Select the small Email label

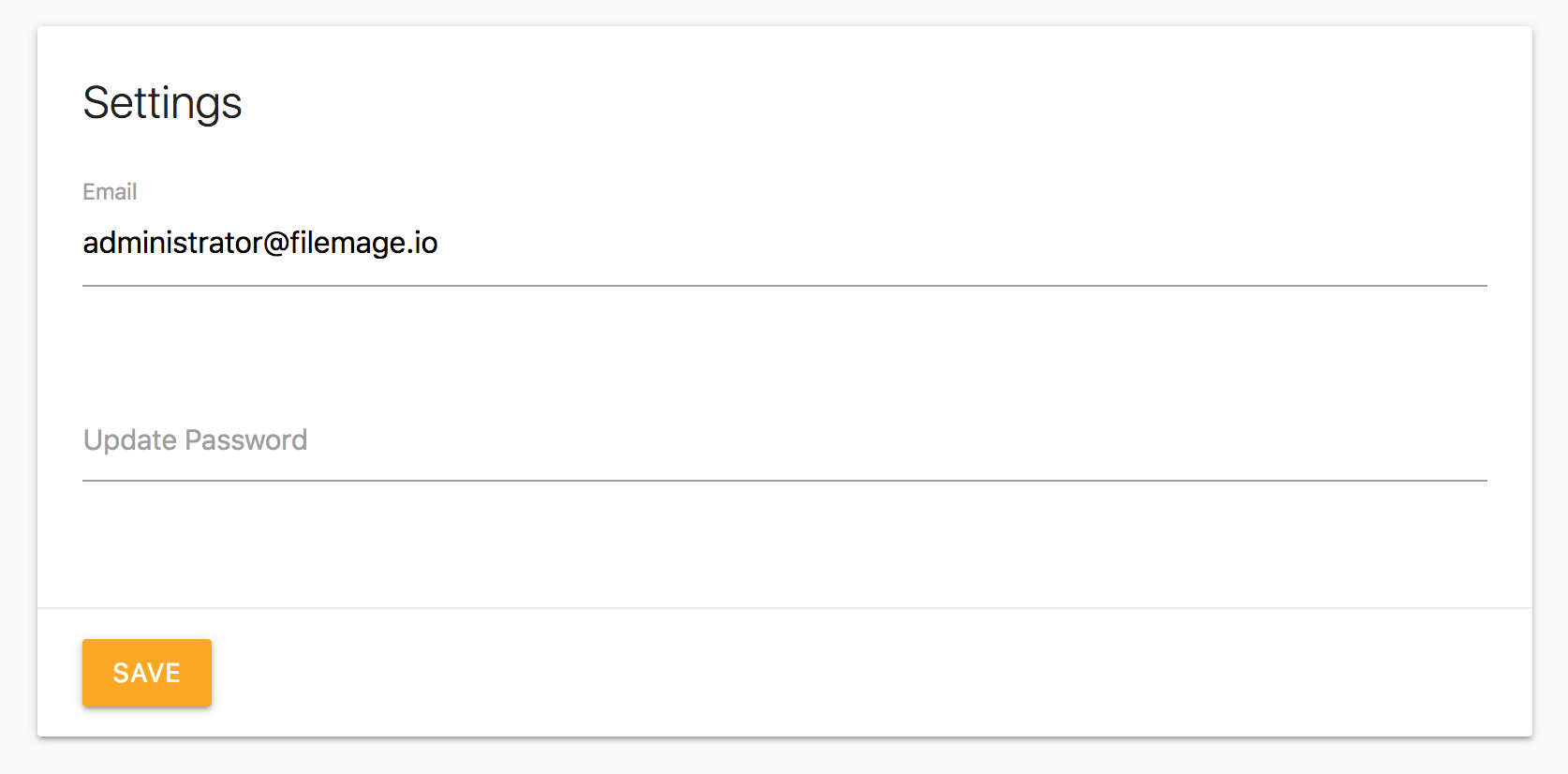pyautogui.click(x=110, y=192)
